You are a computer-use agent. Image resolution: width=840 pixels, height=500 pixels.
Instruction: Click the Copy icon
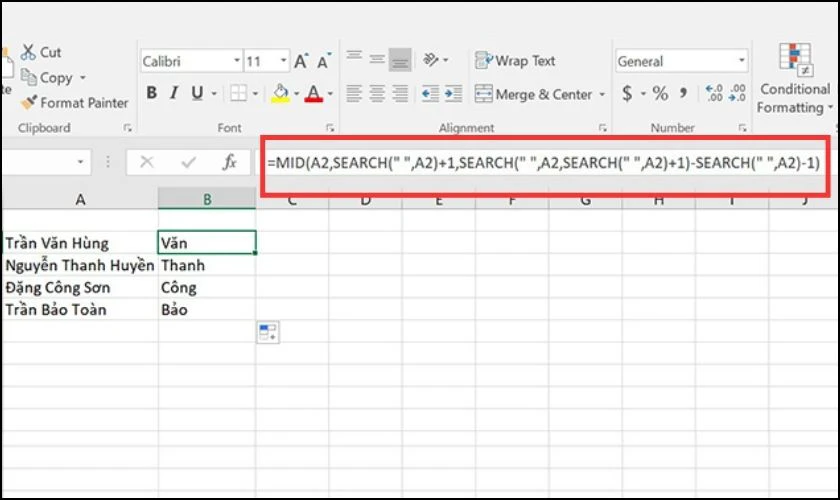(x=28, y=77)
